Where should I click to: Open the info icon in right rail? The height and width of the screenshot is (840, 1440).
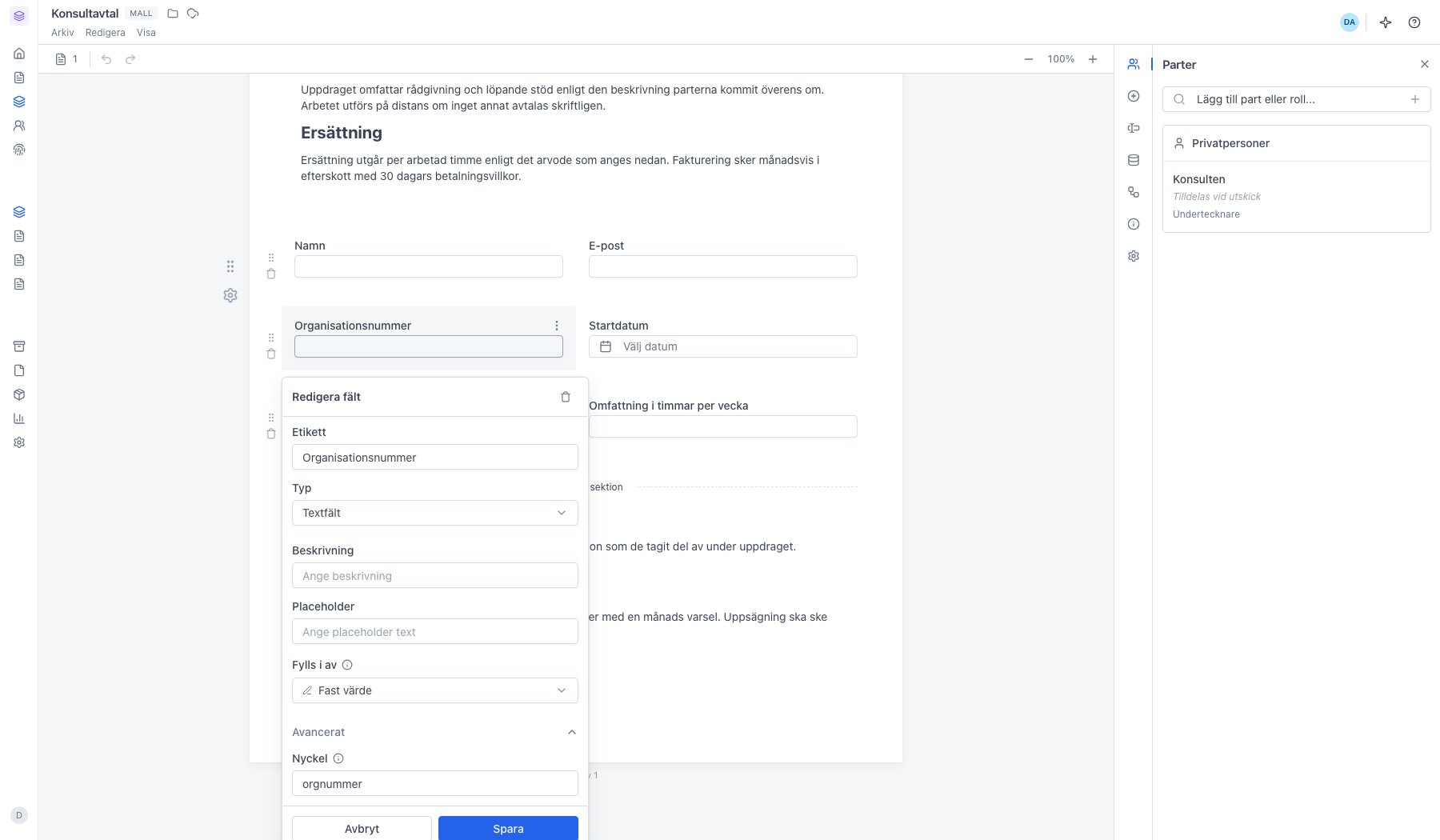click(x=1134, y=224)
